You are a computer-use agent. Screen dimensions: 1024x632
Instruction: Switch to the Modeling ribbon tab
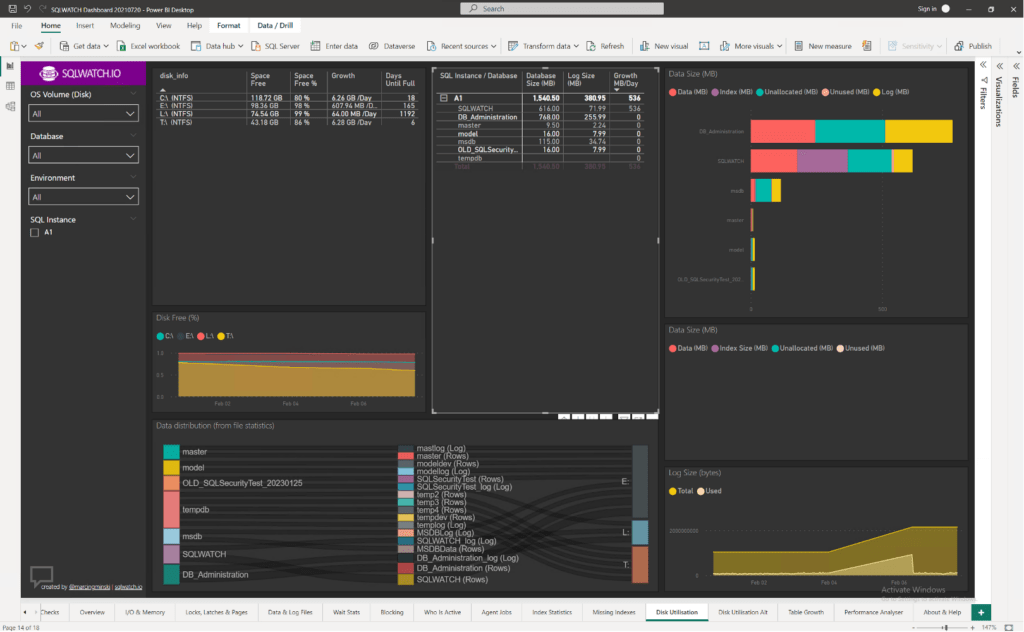pos(124,25)
